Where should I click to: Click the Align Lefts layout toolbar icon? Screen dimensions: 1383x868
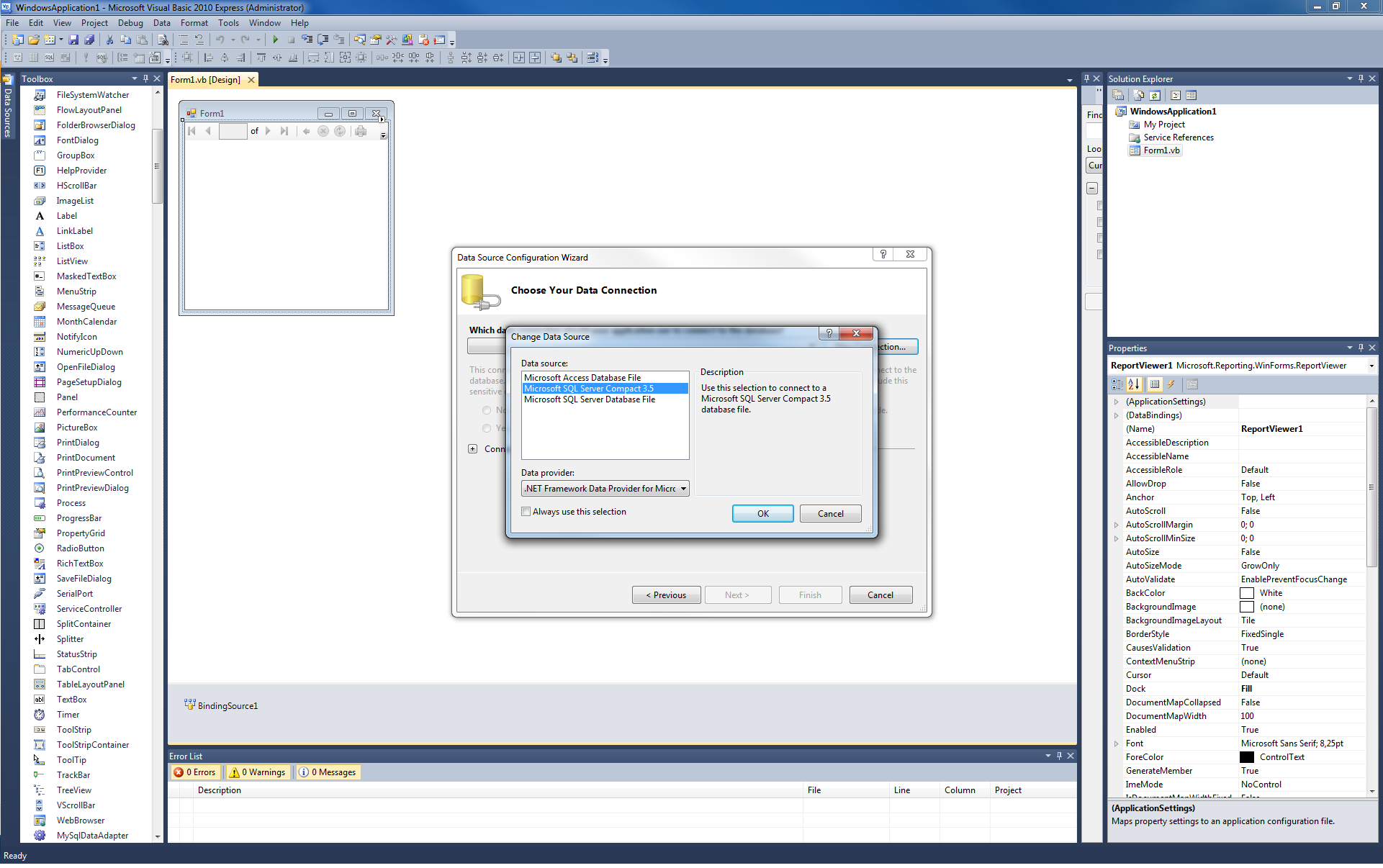[x=209, y=58]
